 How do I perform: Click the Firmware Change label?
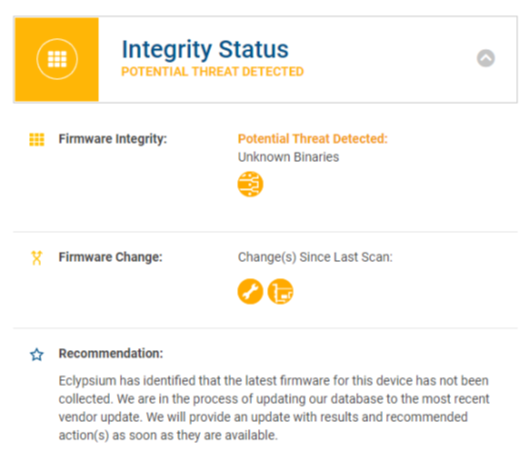click(111, 257)
